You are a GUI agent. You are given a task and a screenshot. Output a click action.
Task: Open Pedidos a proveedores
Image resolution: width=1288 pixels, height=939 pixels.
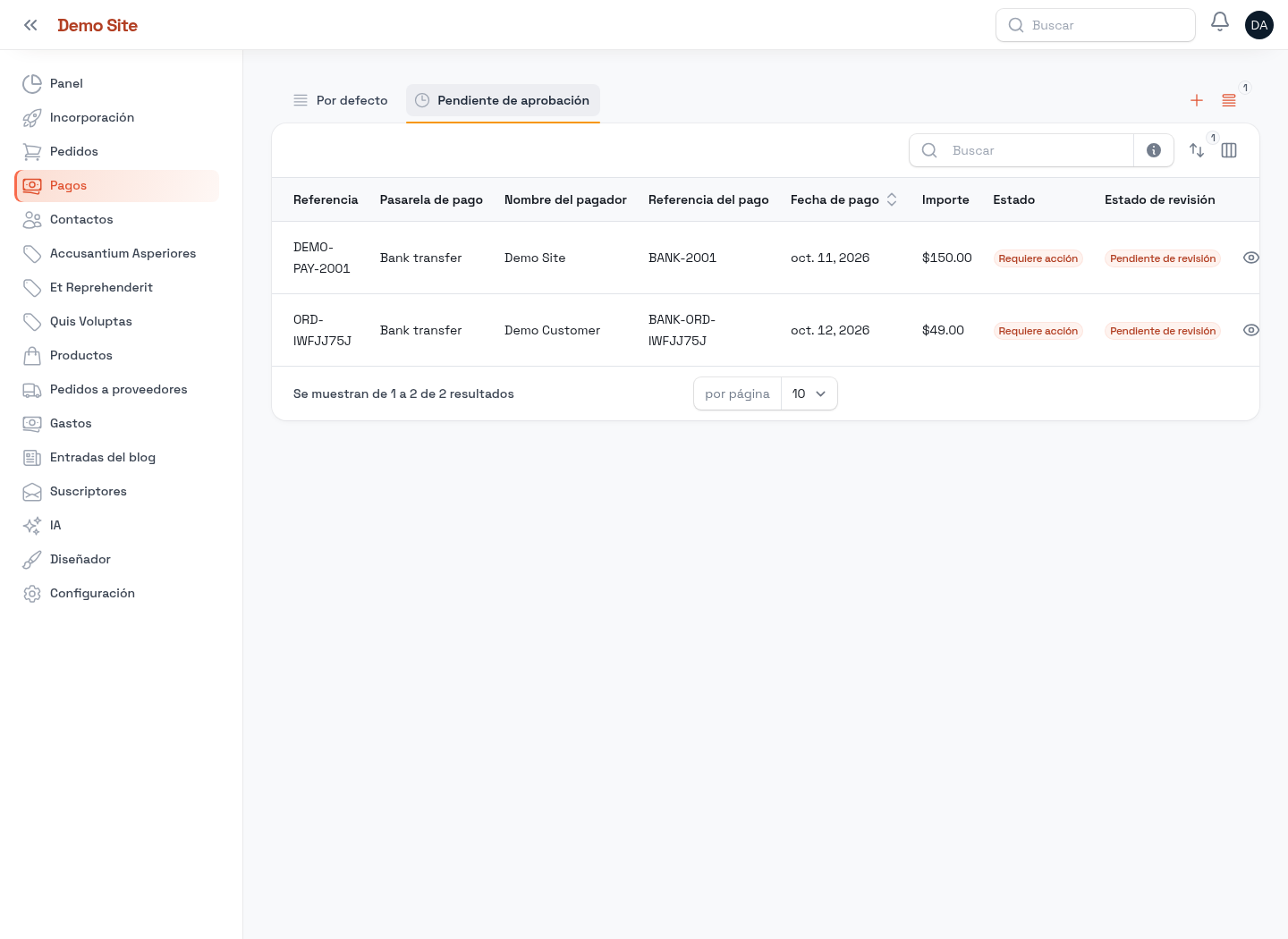pos(117,389)
